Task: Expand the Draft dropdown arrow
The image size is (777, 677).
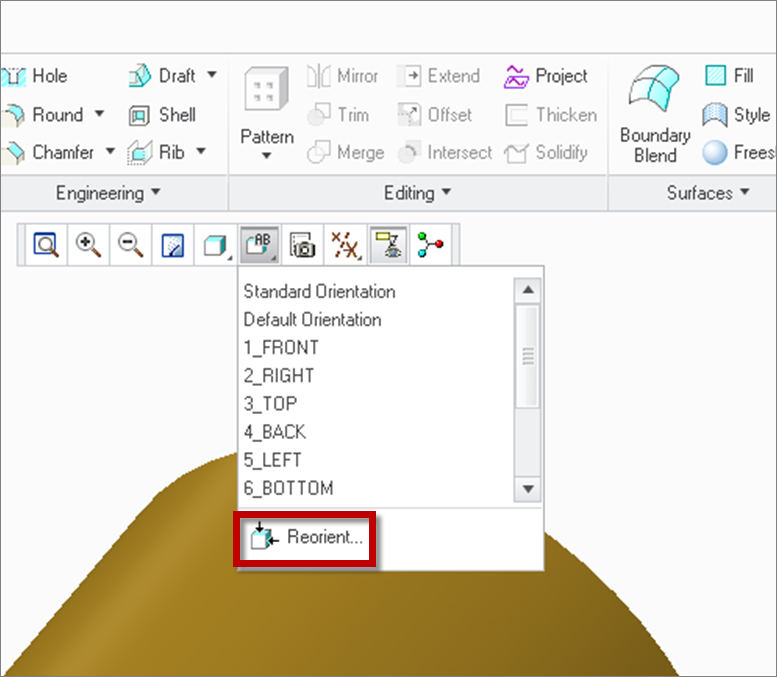Action: click(212, 75)
